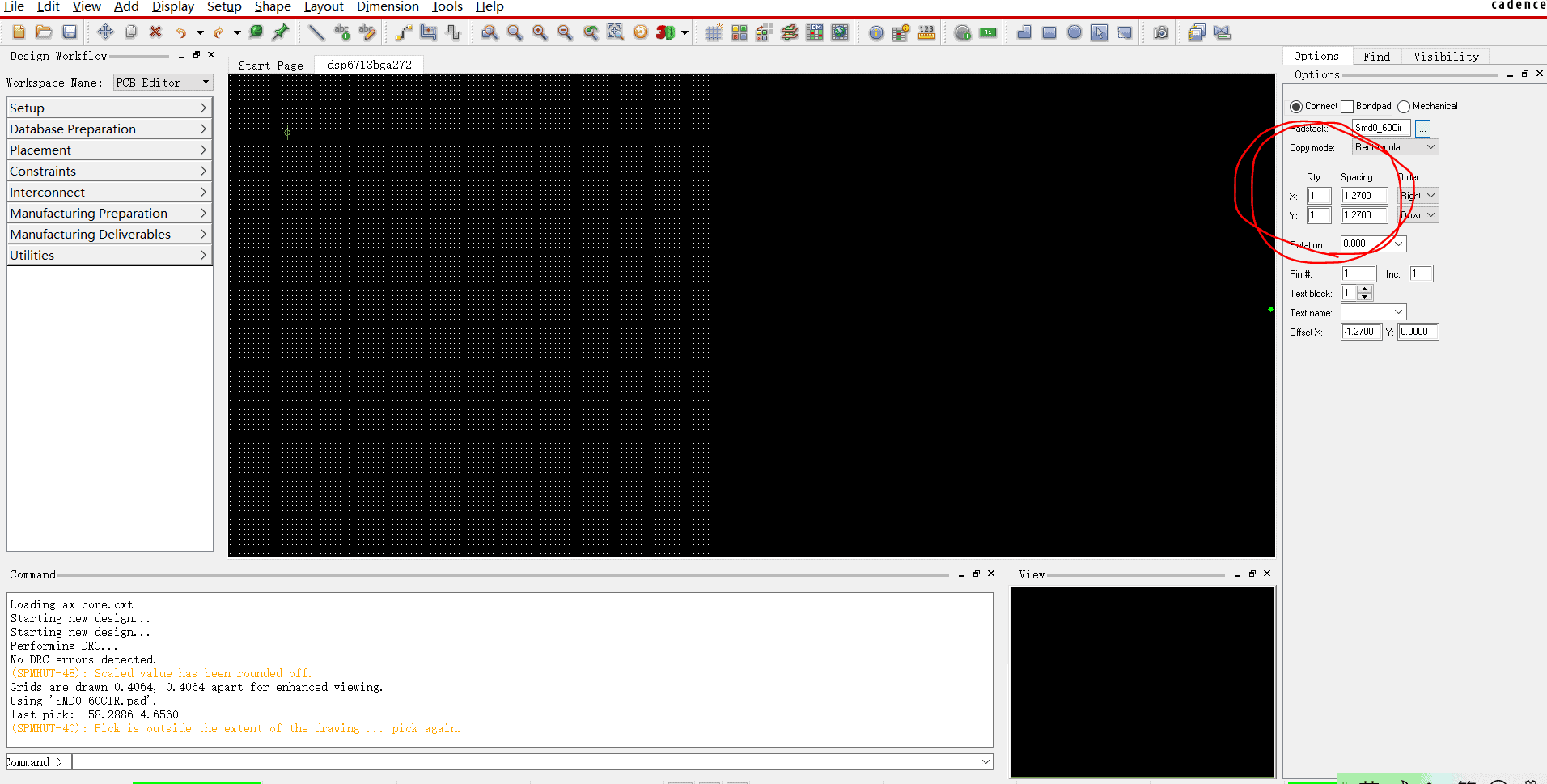Open the Dimension menu
The image size is (1547, 784).
pos(388,6)
